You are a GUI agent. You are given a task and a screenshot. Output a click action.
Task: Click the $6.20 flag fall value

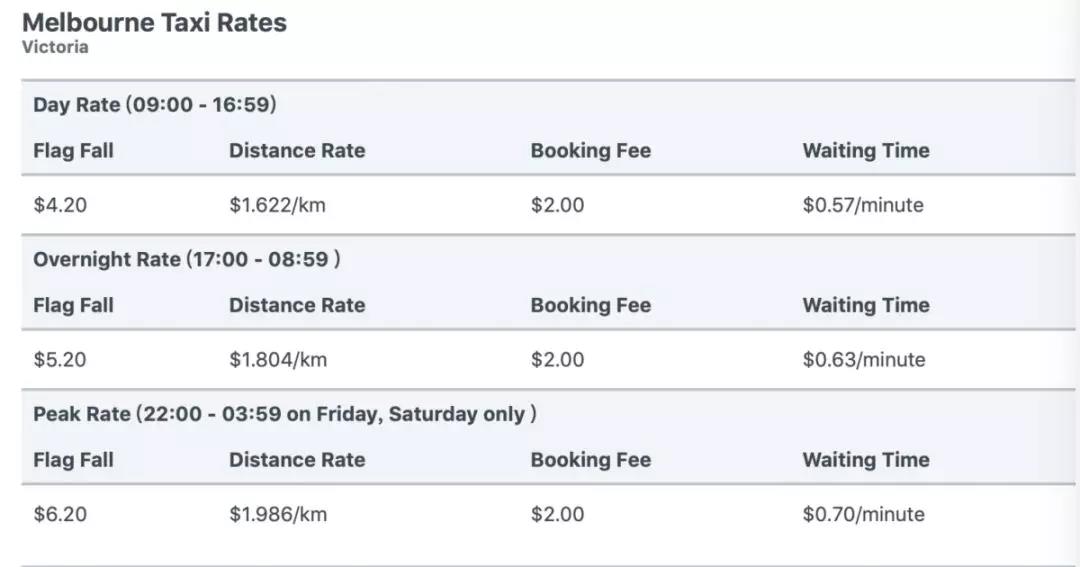tap(60, 514)
